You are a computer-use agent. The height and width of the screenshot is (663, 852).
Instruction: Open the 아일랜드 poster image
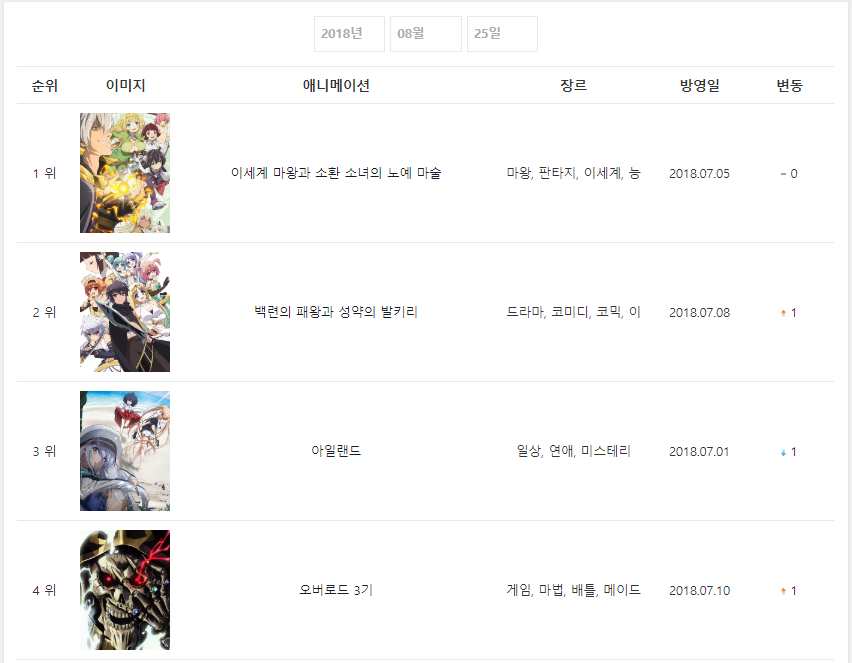pos(124,451)
